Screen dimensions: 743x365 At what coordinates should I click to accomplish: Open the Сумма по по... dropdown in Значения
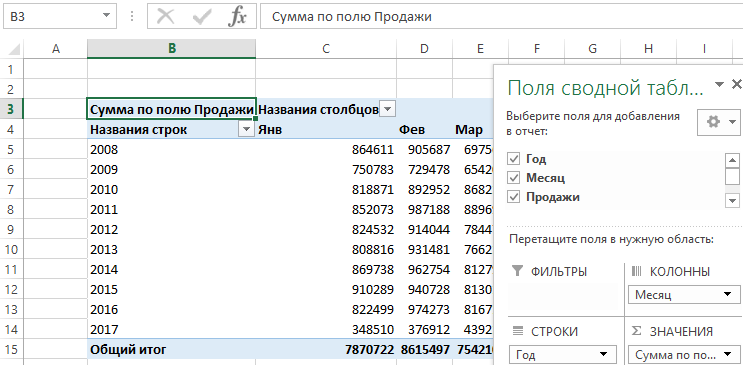[x=727, y=354]
